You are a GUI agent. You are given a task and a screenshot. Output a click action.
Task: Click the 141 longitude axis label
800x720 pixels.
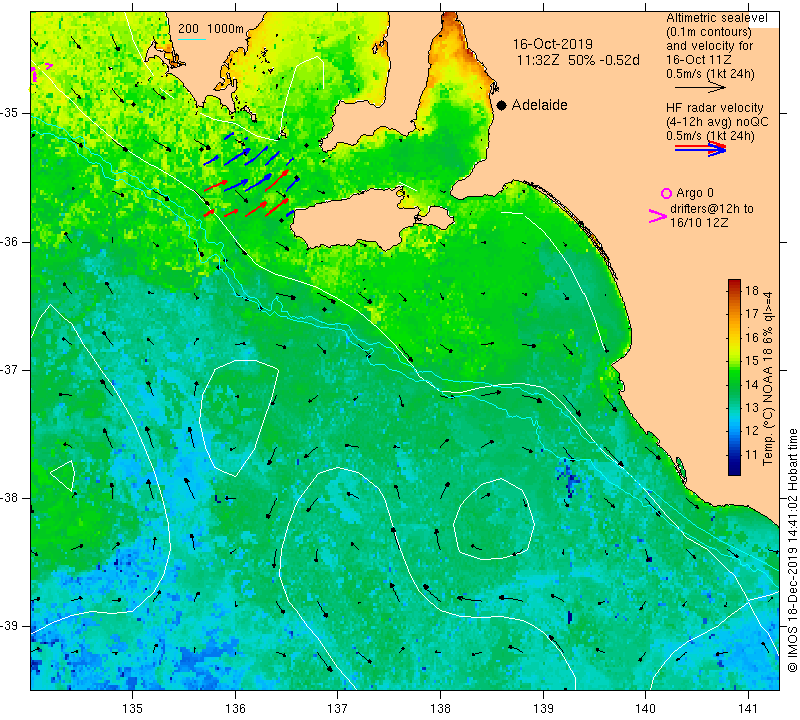(748, 708)
